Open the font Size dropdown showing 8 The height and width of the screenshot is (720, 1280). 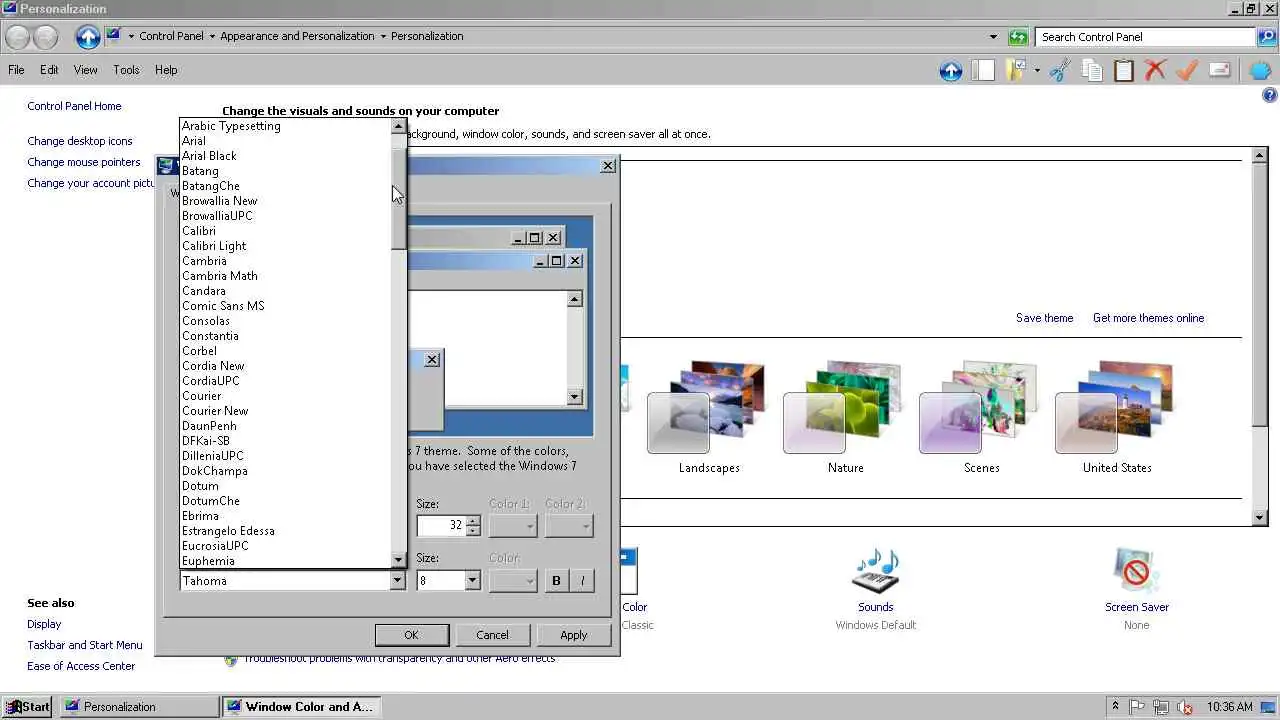[472, 581]
